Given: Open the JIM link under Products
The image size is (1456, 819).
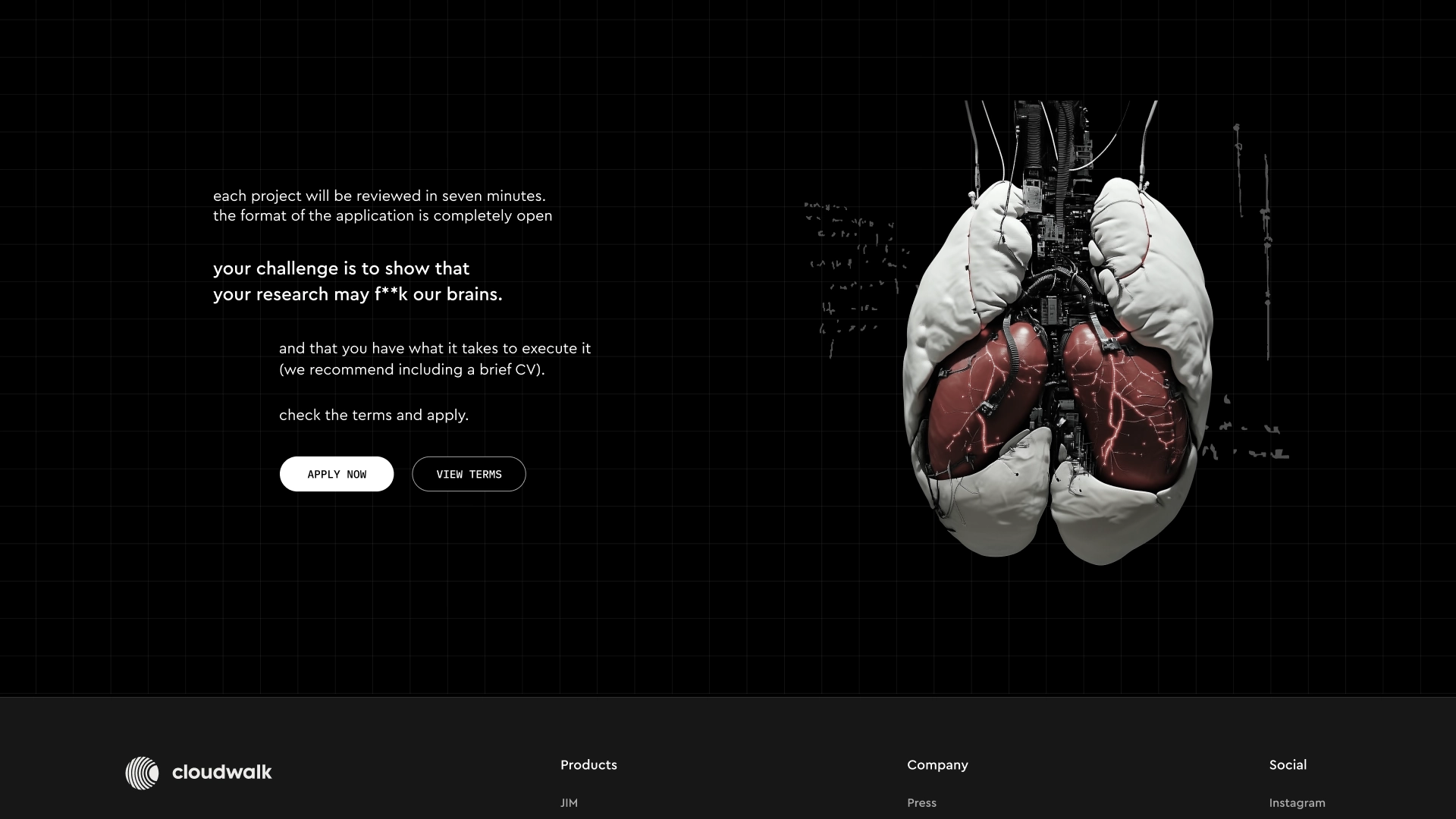Looking at the screenshot, I should click(x=569, y=802).
